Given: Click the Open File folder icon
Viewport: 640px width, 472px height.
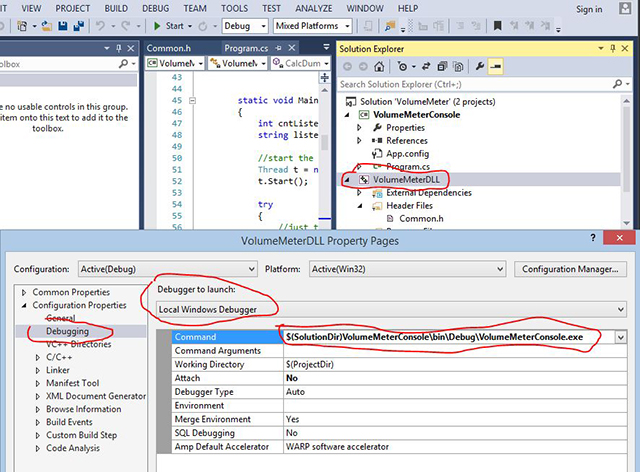Looking at the screenshot, I should (x=47, y=26).
